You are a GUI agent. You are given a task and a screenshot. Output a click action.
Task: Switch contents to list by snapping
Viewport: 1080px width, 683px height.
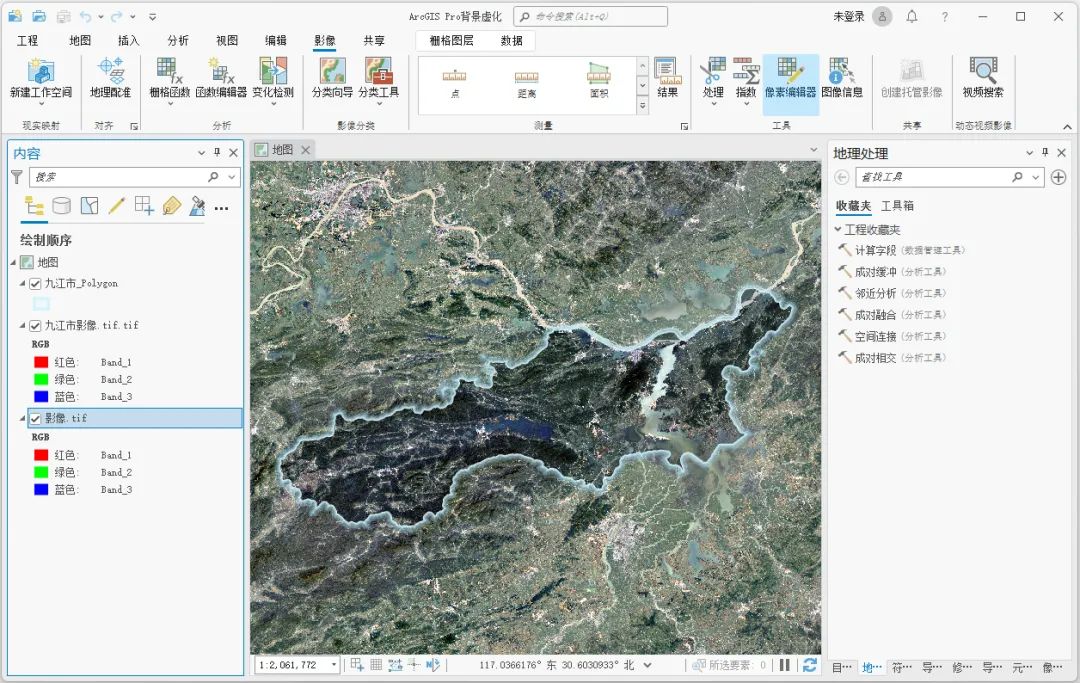[x=144, y=206]
